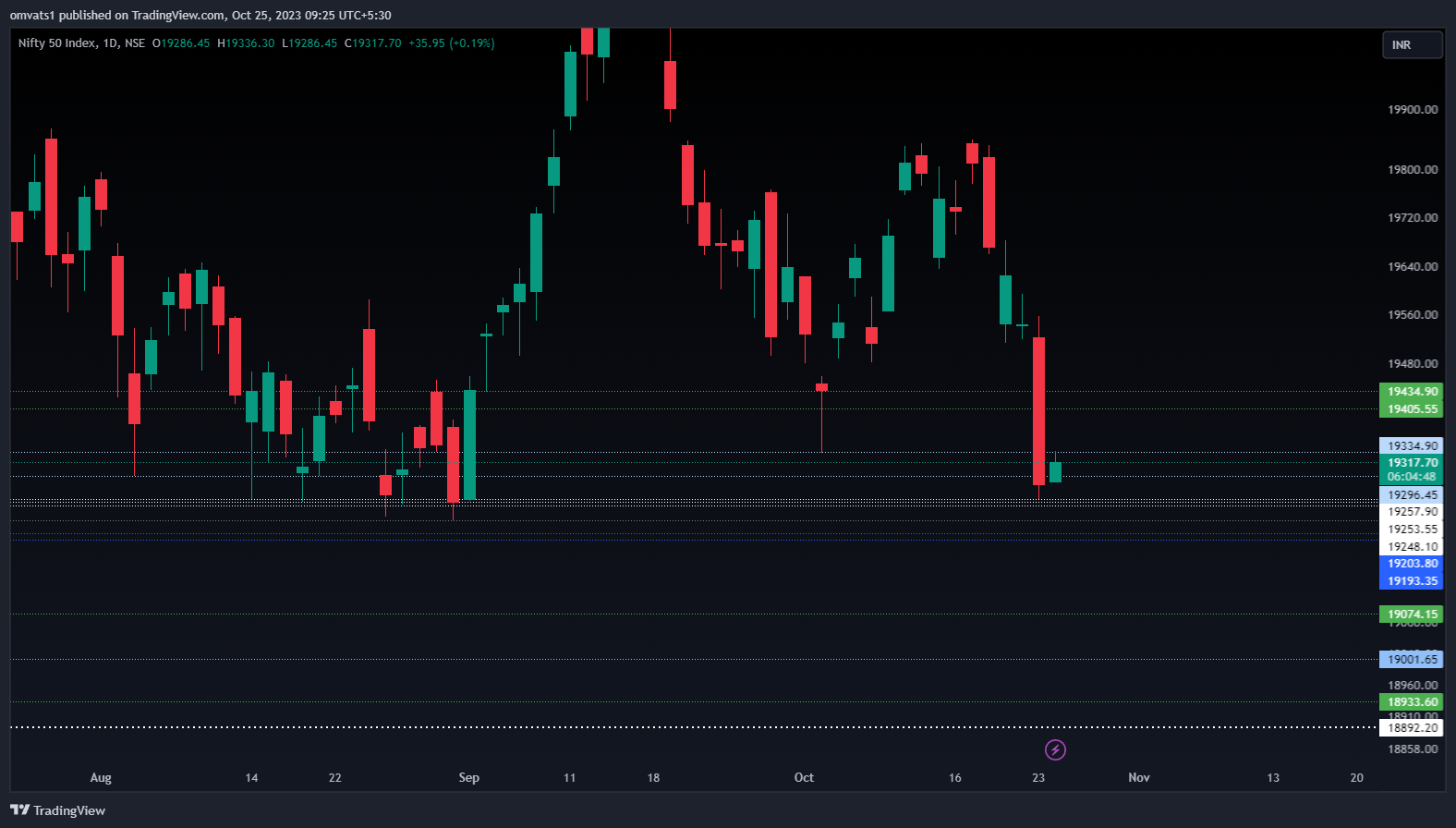Click the 20 date label on time axis
1456x828 pixels.
coord(1356,778)
